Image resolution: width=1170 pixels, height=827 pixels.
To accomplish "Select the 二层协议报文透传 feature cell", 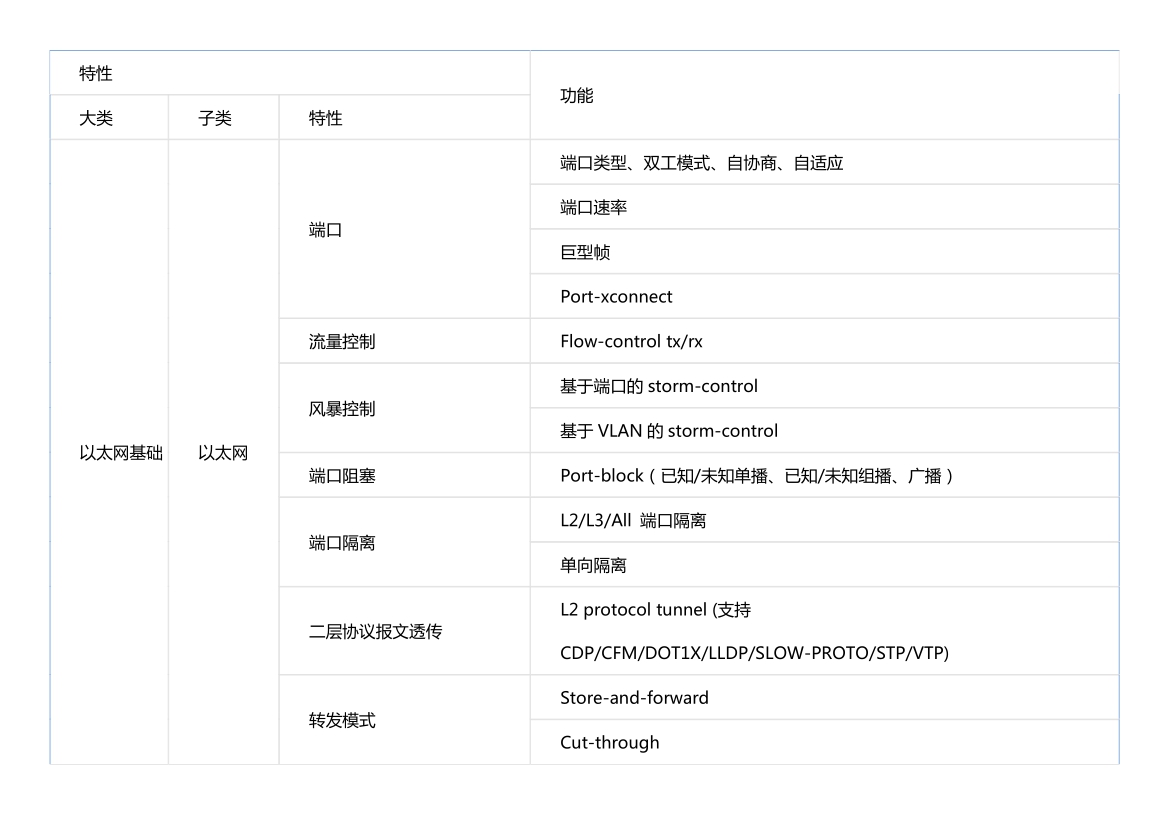I will tap(404, 631).
